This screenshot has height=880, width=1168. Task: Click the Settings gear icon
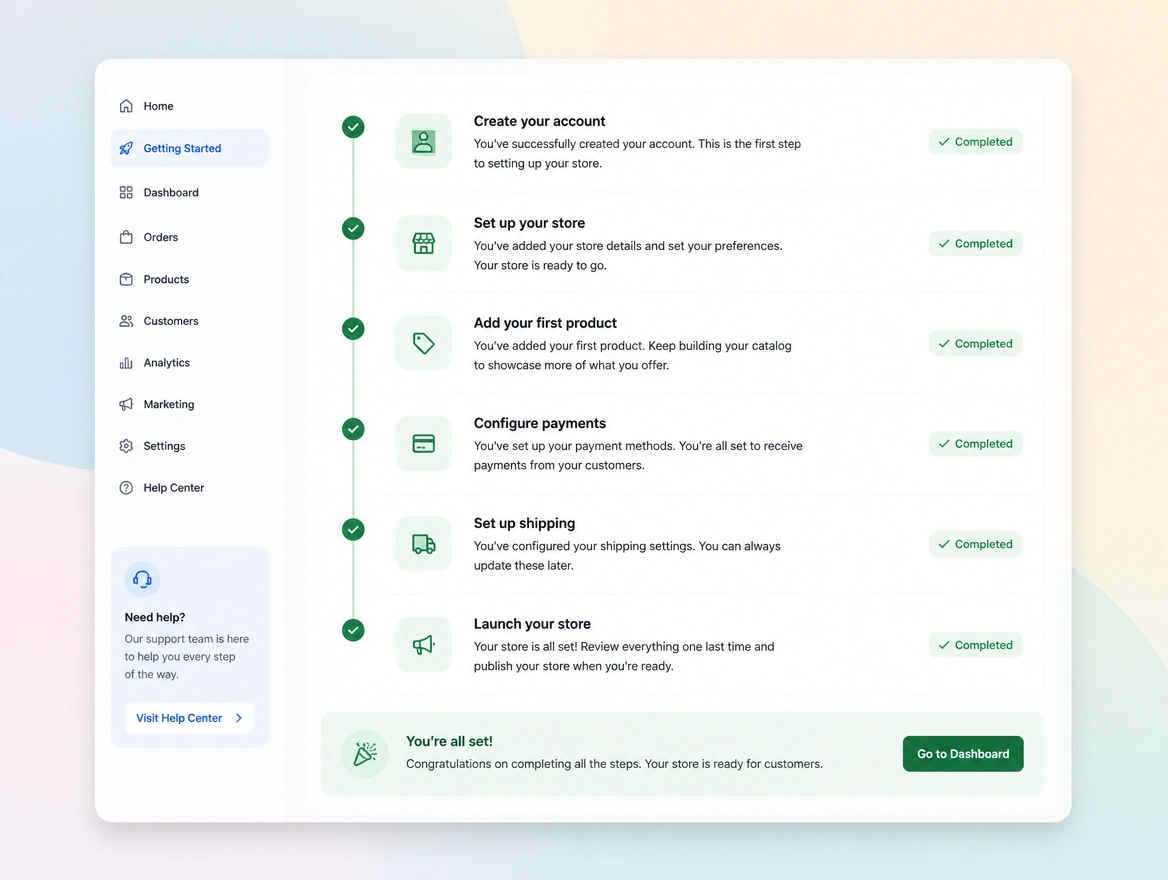pyautogui.click(x=126, y=446)
